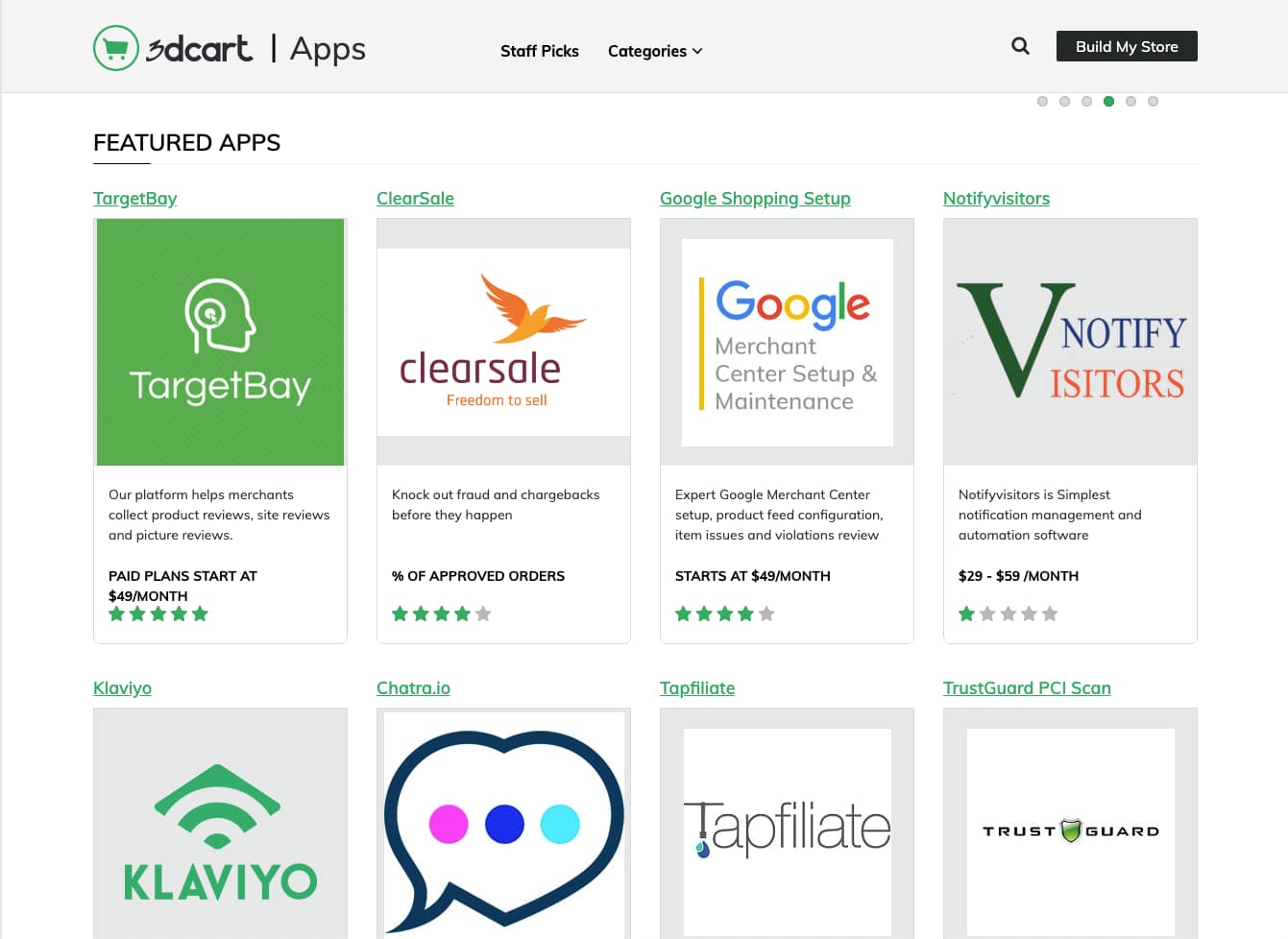Viewport: 1288px width, 939px height.
Task: Expand the Categories chevron arrow
Action: pos(697,51)
